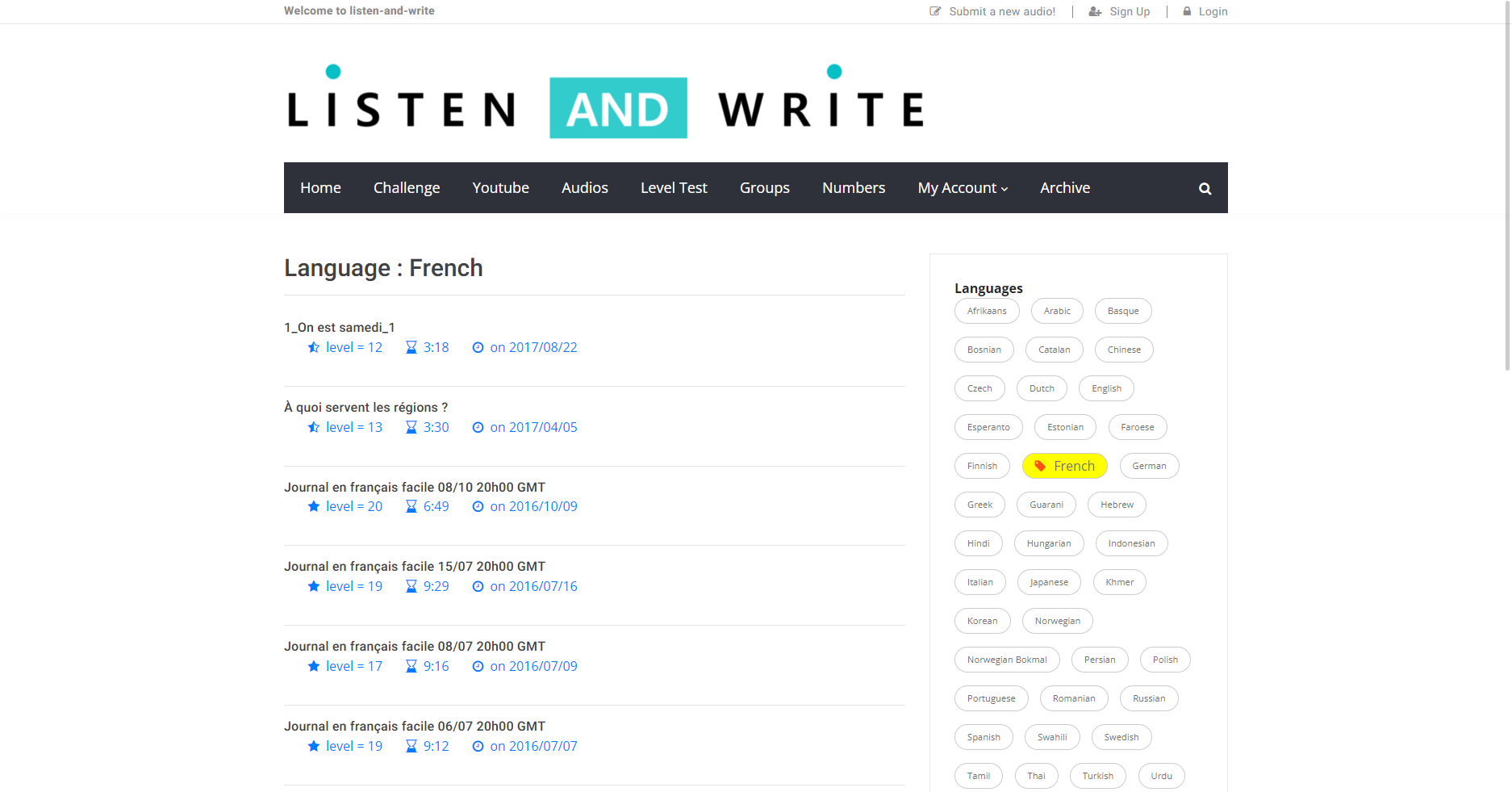Viewport: 1512px width, 792px height.
Task: Click the clock icon next to on 2017/04/05
Action: (478, 427)
